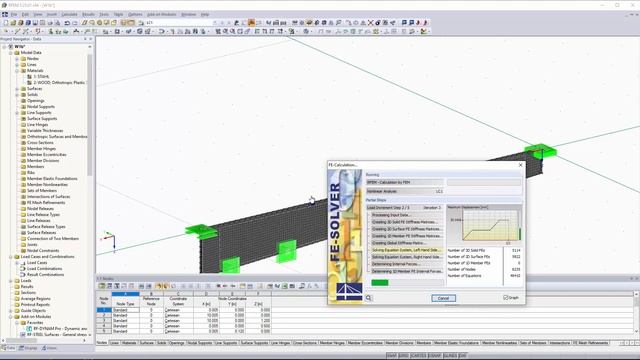Click the Maximum Displacement graph
This screenshot has height=360, width=640.
484,225
